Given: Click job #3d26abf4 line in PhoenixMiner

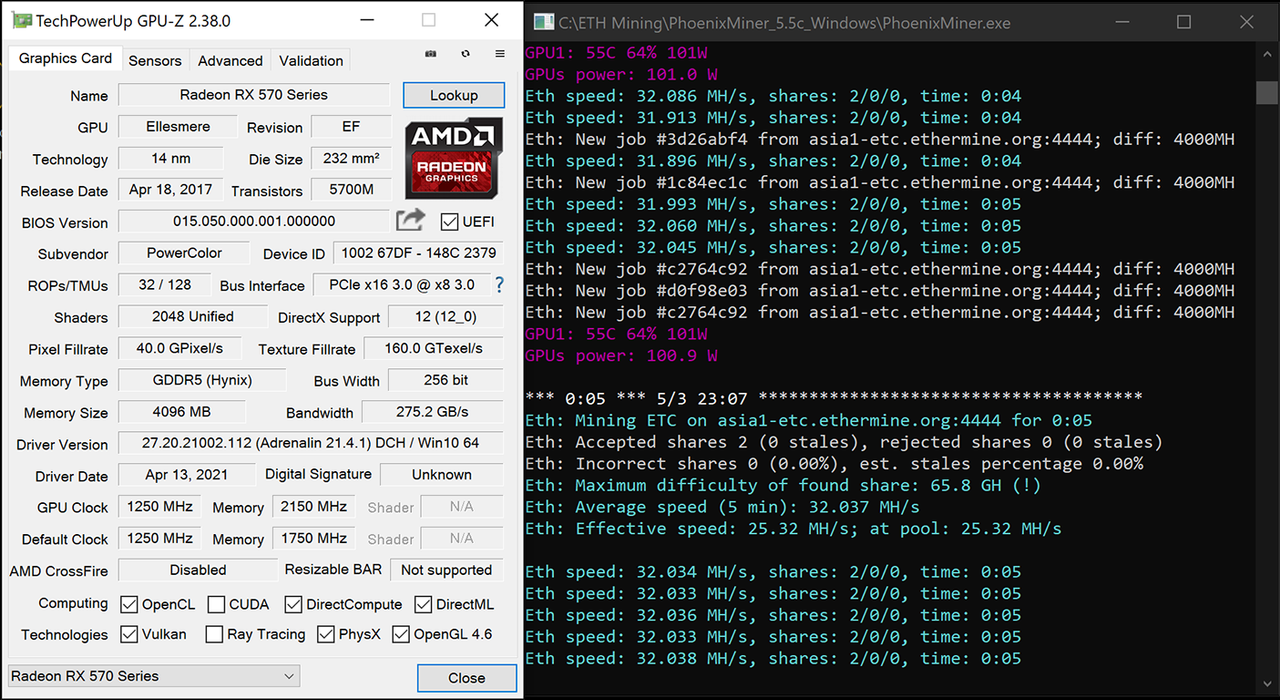Looking at the screenshot, I should [880, 139].
